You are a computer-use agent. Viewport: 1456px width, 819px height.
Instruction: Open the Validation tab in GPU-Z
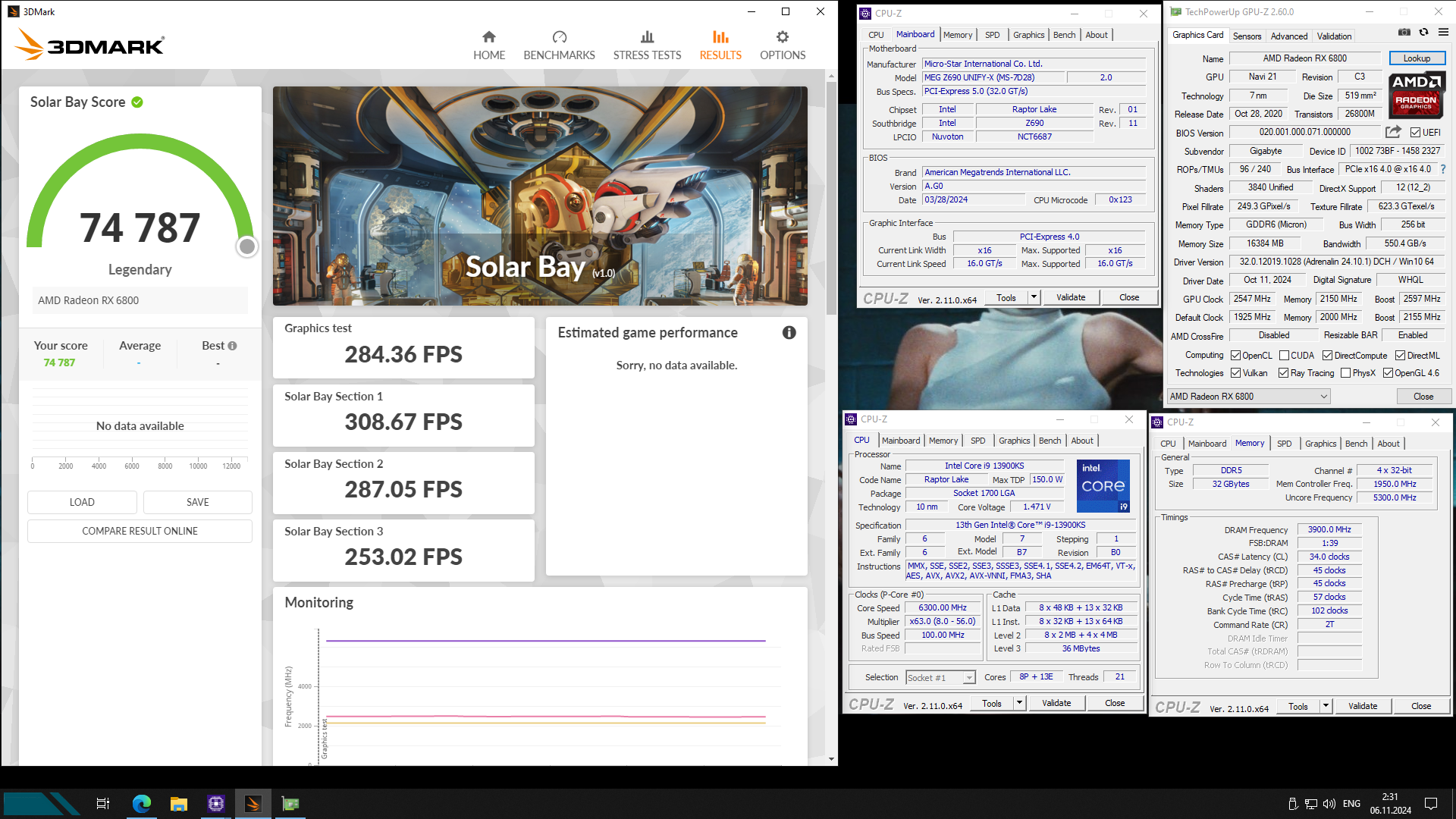pyautogui.click(x=1334, y=36)
